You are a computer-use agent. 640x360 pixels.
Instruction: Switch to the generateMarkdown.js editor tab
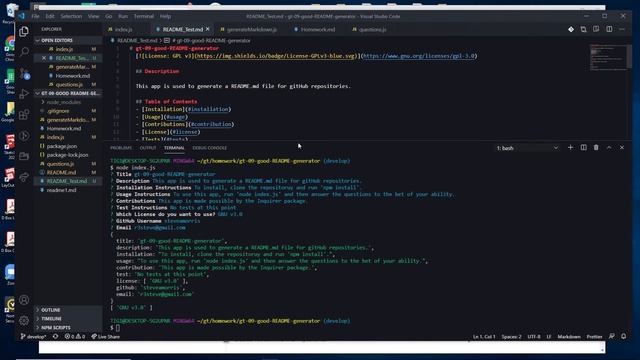click(x=251, y=29)
